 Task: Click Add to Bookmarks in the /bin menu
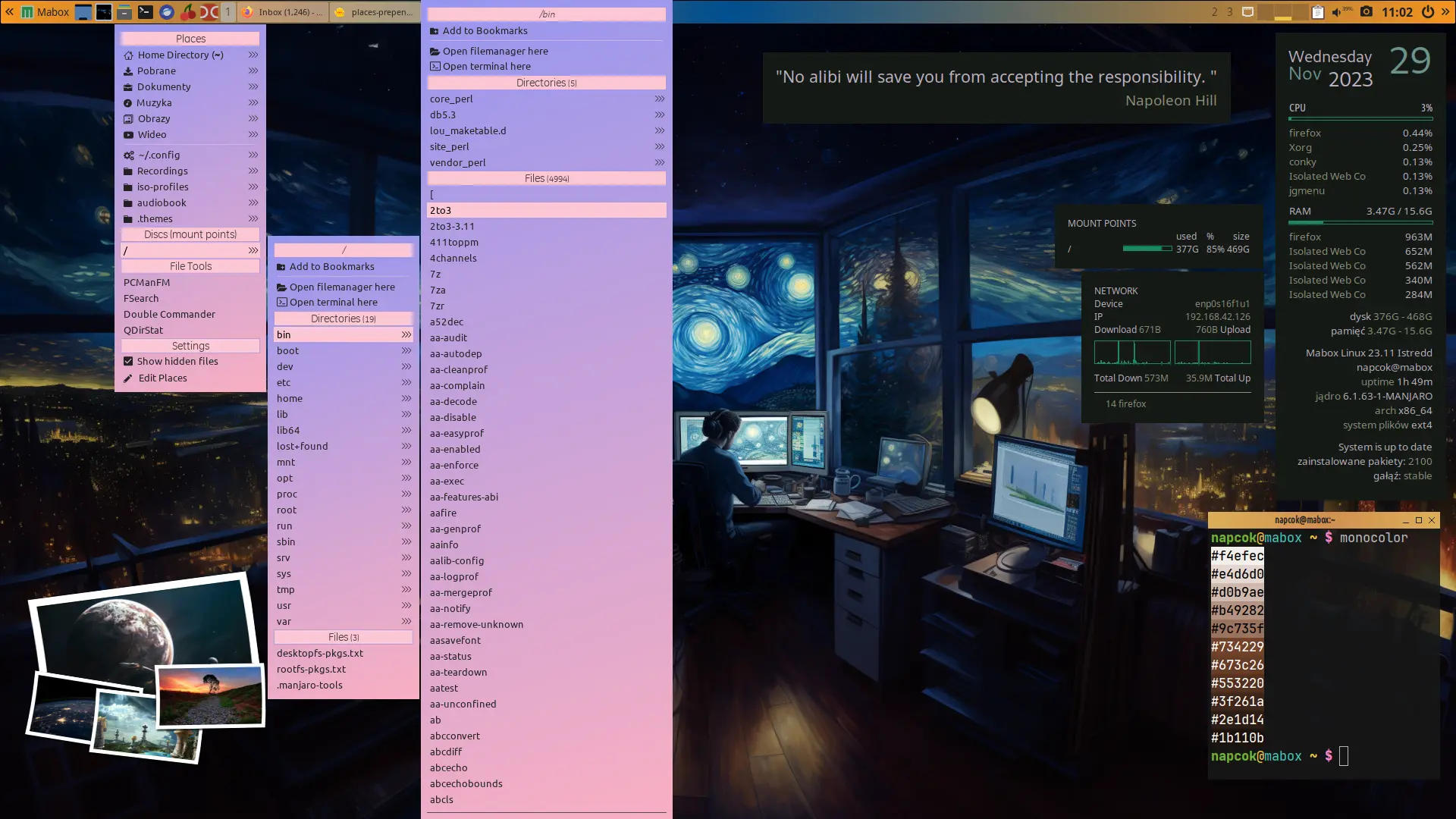[485, 30]
